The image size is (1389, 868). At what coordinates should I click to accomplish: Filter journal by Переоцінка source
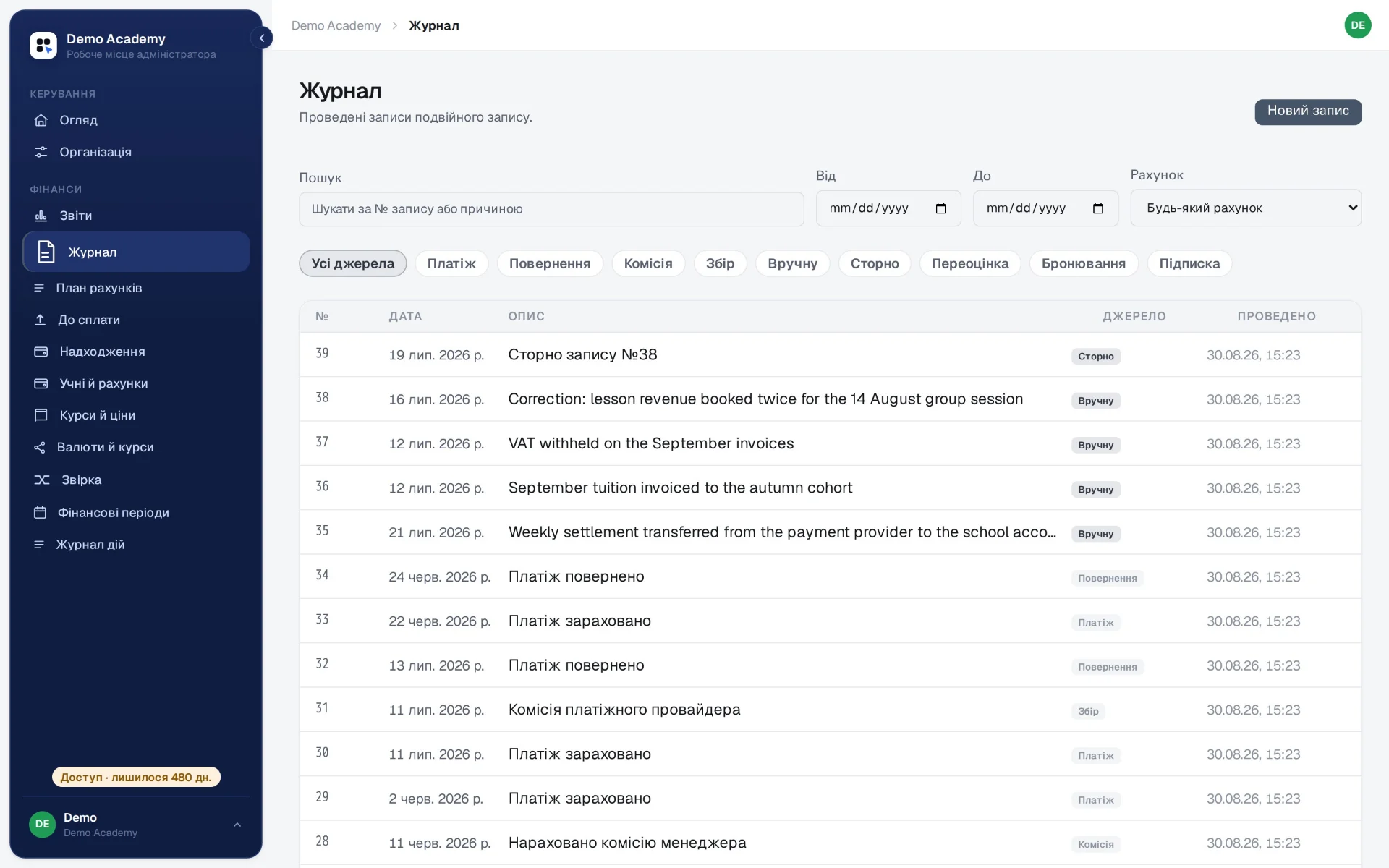pos(970,263)
